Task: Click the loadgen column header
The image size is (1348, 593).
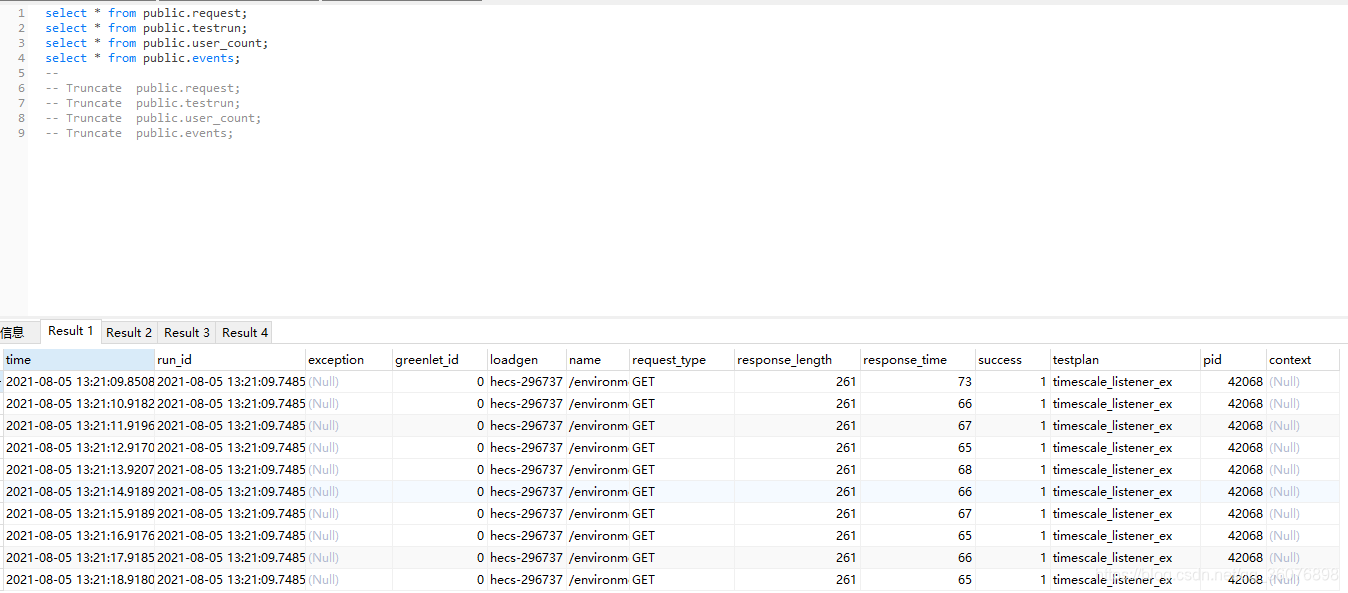Action: (527, 360)
